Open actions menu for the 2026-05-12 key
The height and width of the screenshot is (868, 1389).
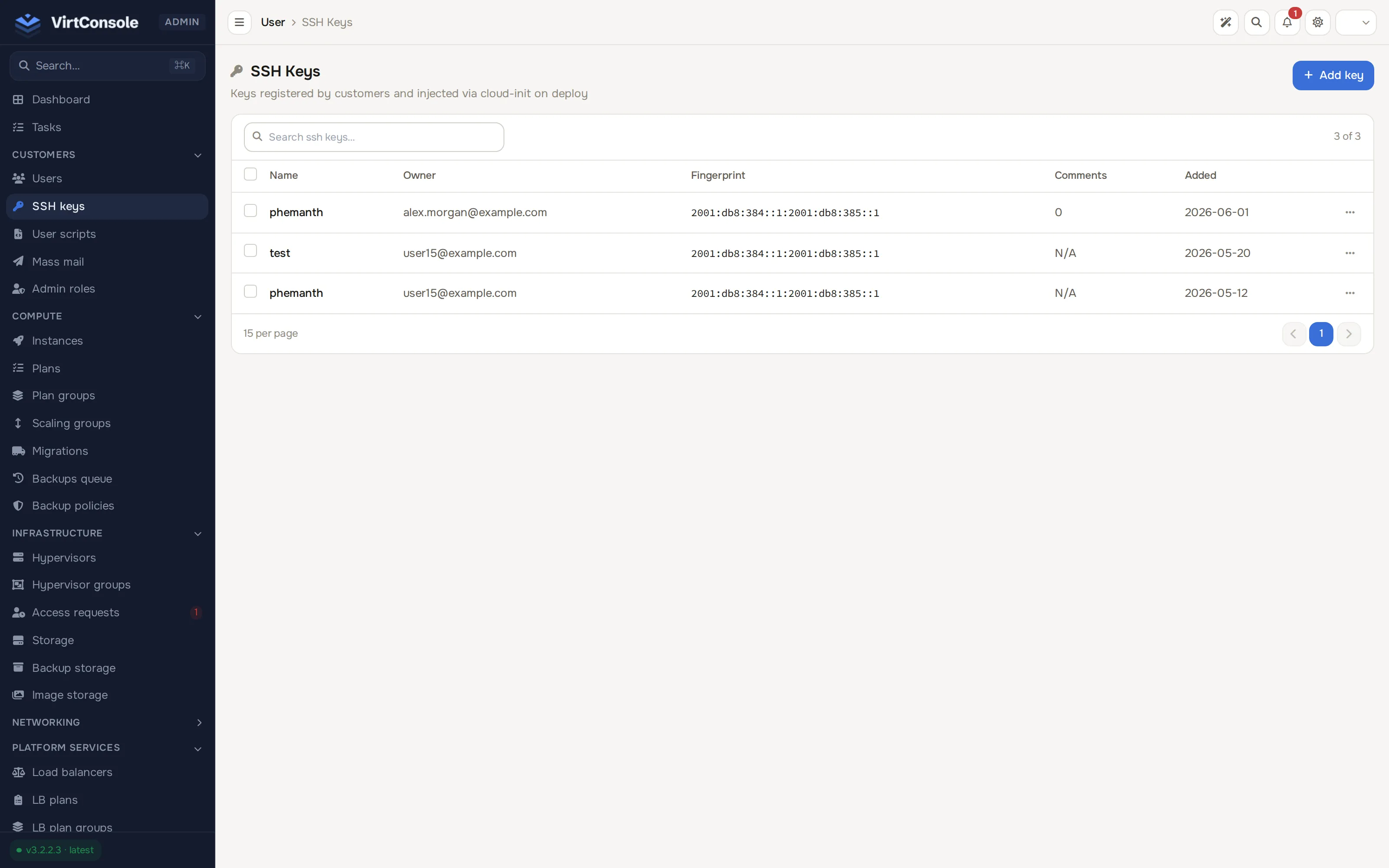[1350, 293]
